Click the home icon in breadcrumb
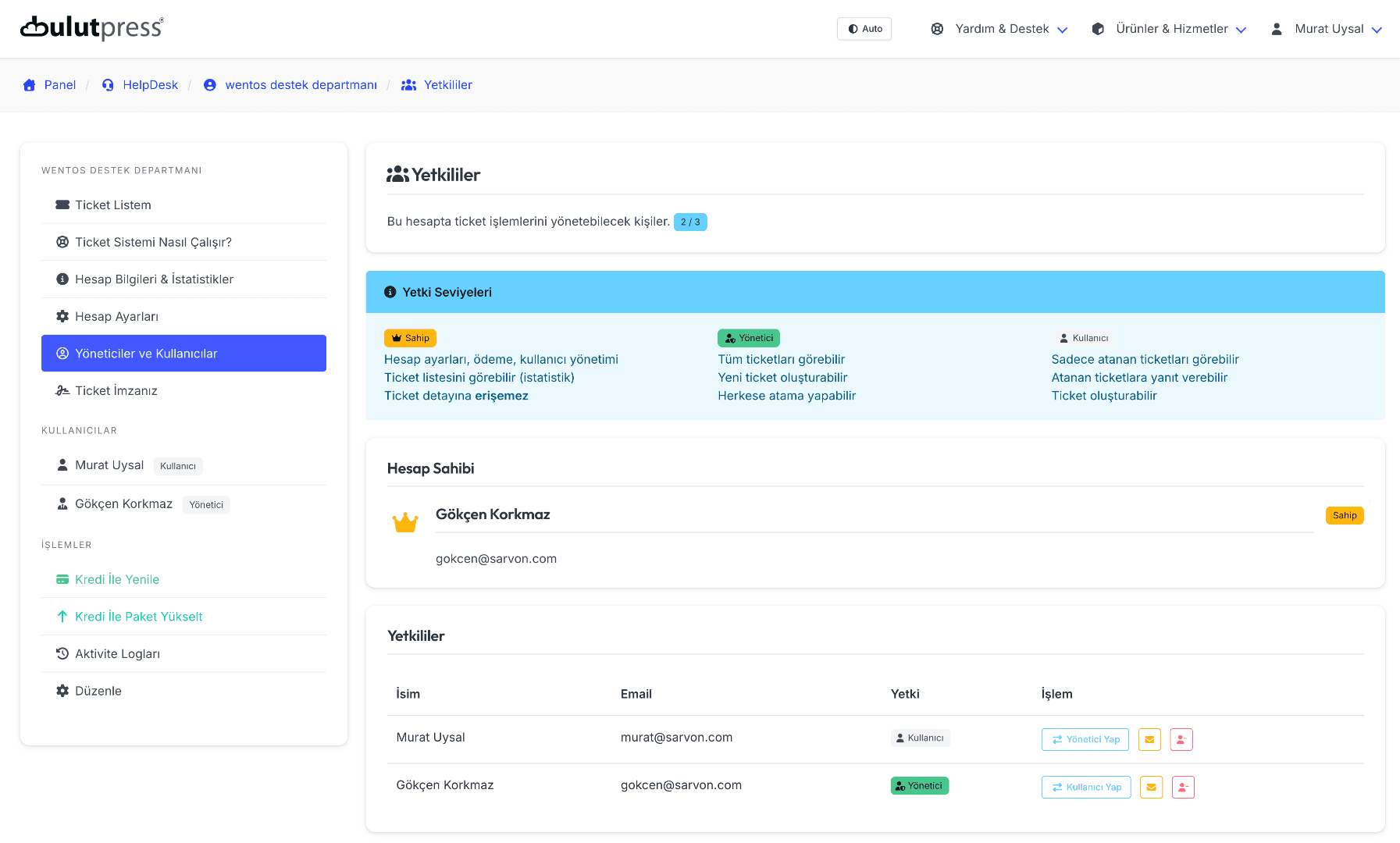Viewport: 1400px width, 843px height. pos(30,85)
